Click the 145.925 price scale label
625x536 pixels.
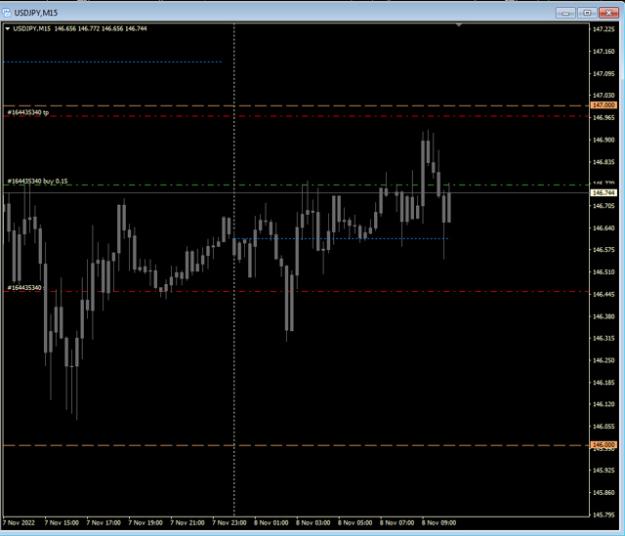pos(603,470)
